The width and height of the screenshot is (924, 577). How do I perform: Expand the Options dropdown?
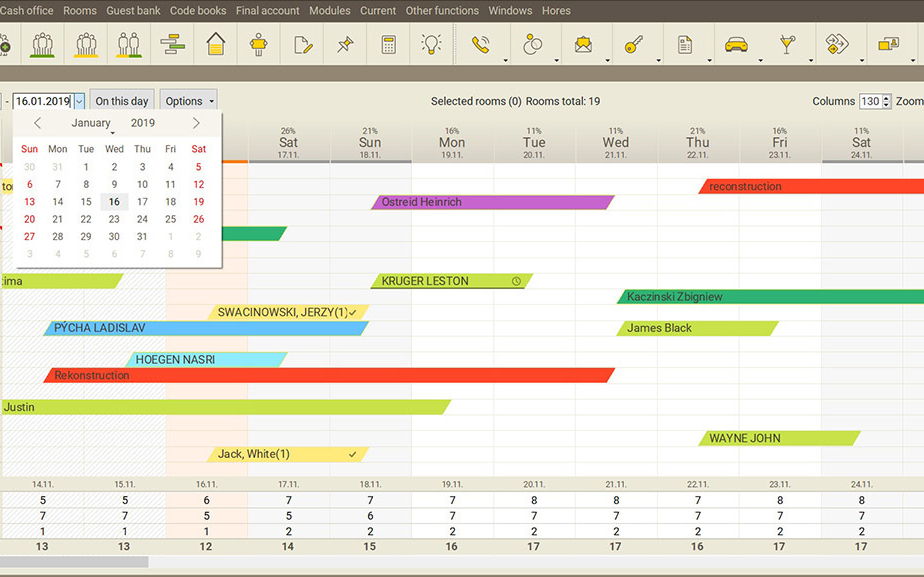coord(188,101)
